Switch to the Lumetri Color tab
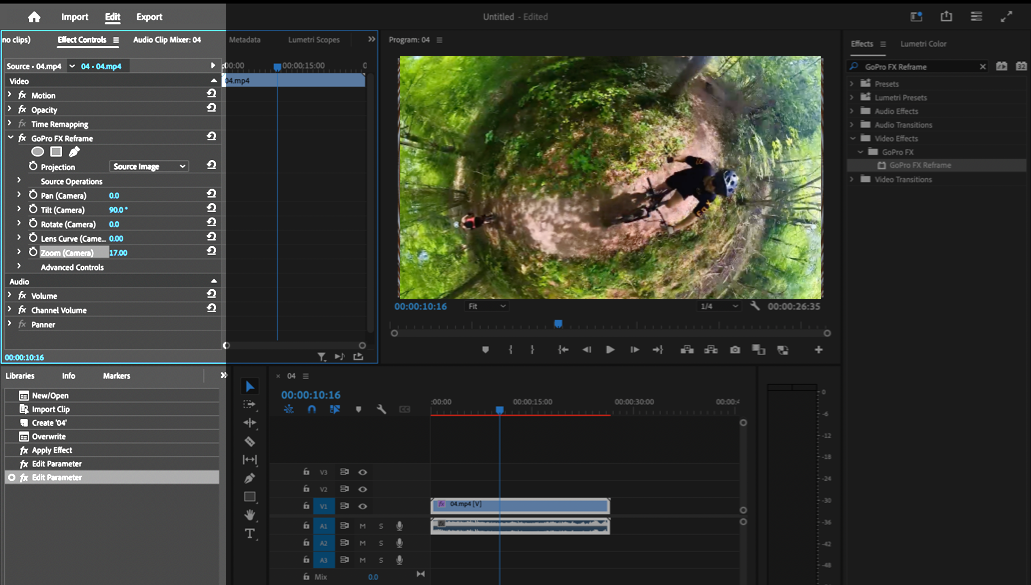The height and width of the screenshot is (585, 1031). click(923, 44)
